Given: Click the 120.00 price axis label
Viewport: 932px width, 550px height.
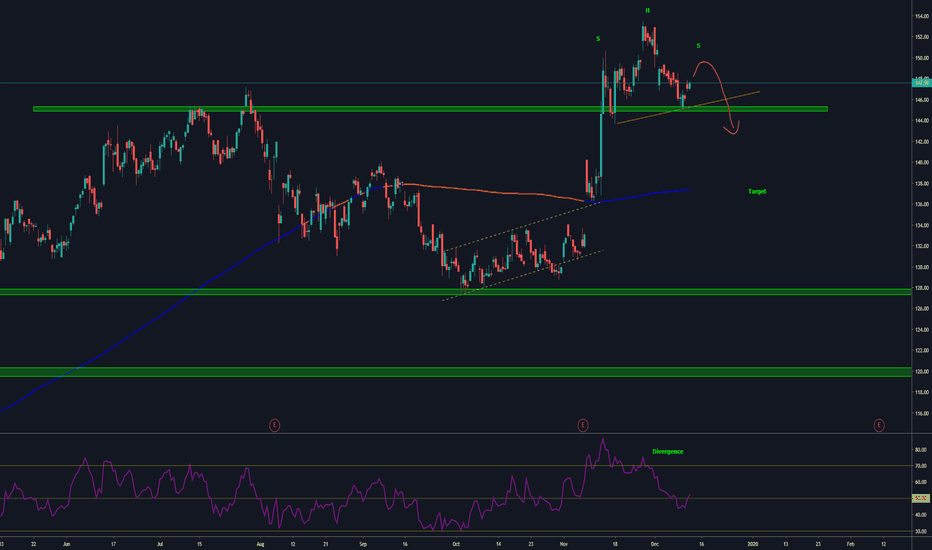Looking at the screenshot, I should pos(922,372).
